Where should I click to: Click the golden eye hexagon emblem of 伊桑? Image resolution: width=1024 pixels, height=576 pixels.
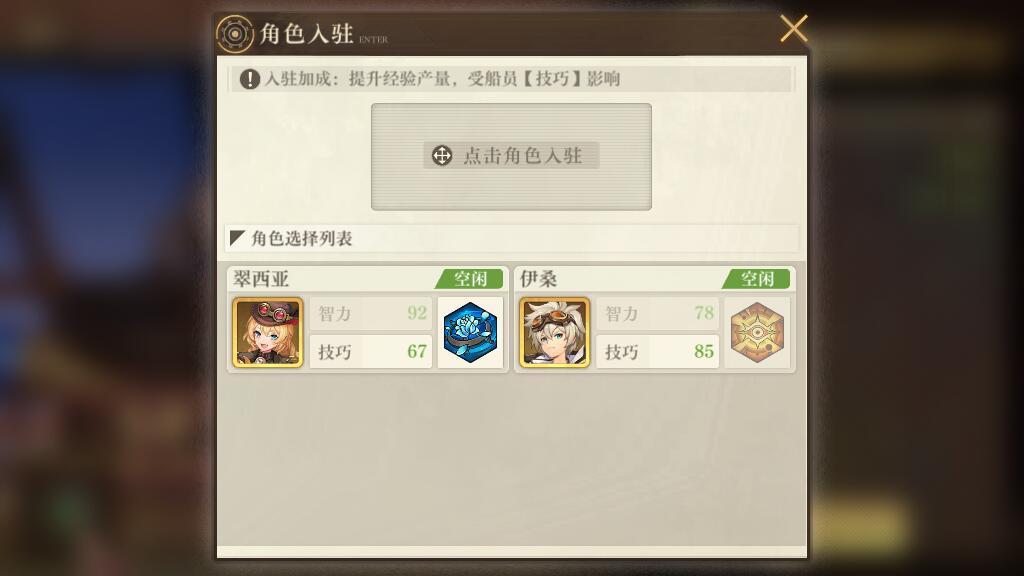click(757, 332)
